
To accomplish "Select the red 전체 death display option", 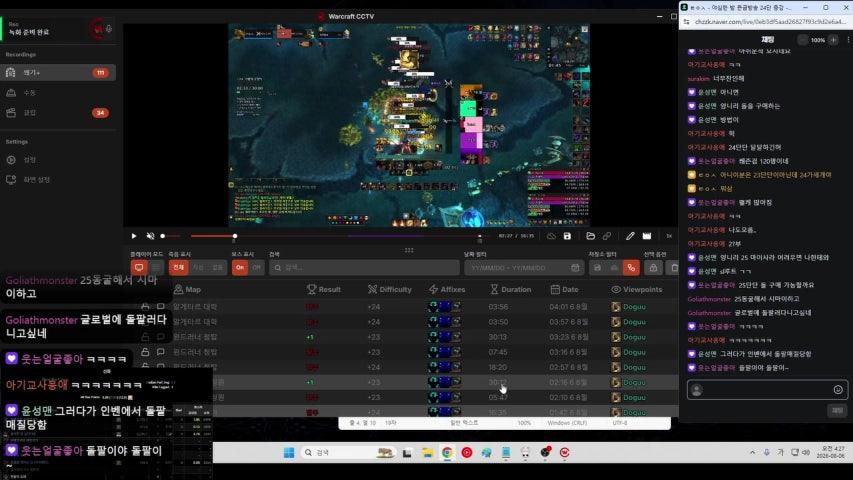I will coord(178,267).
